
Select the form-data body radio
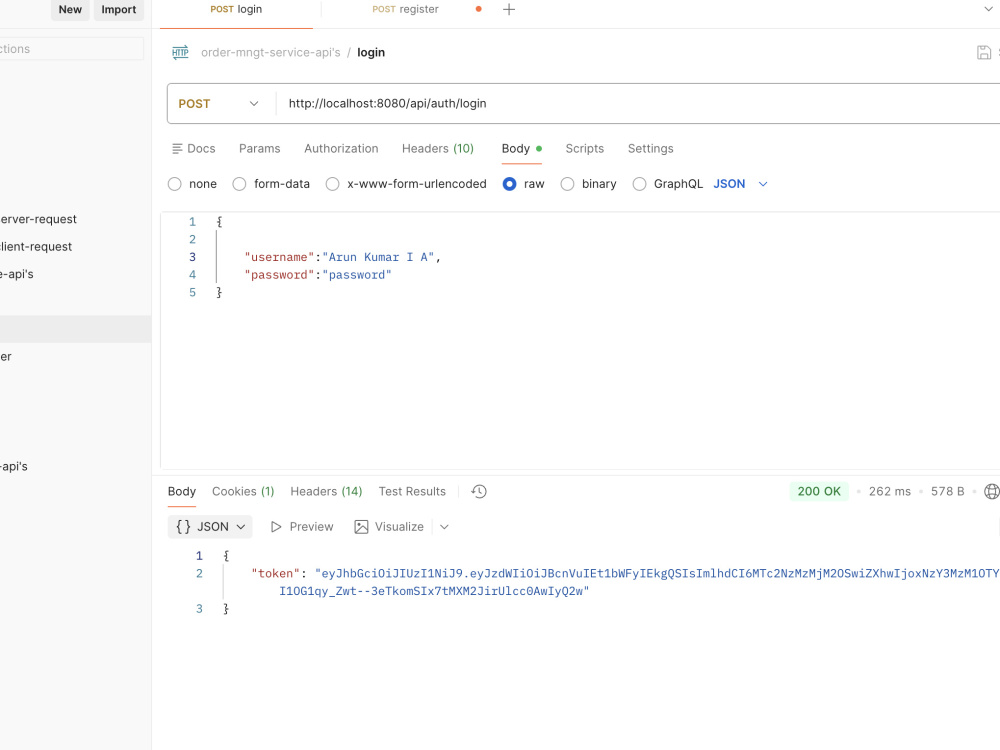click(239, 184)
